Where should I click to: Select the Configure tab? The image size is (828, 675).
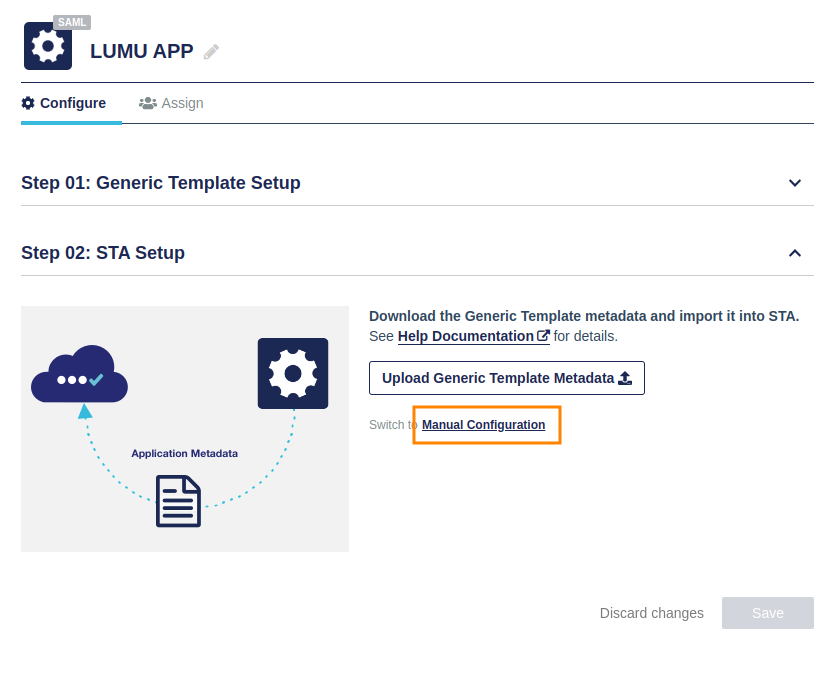(x=64, y=103)
